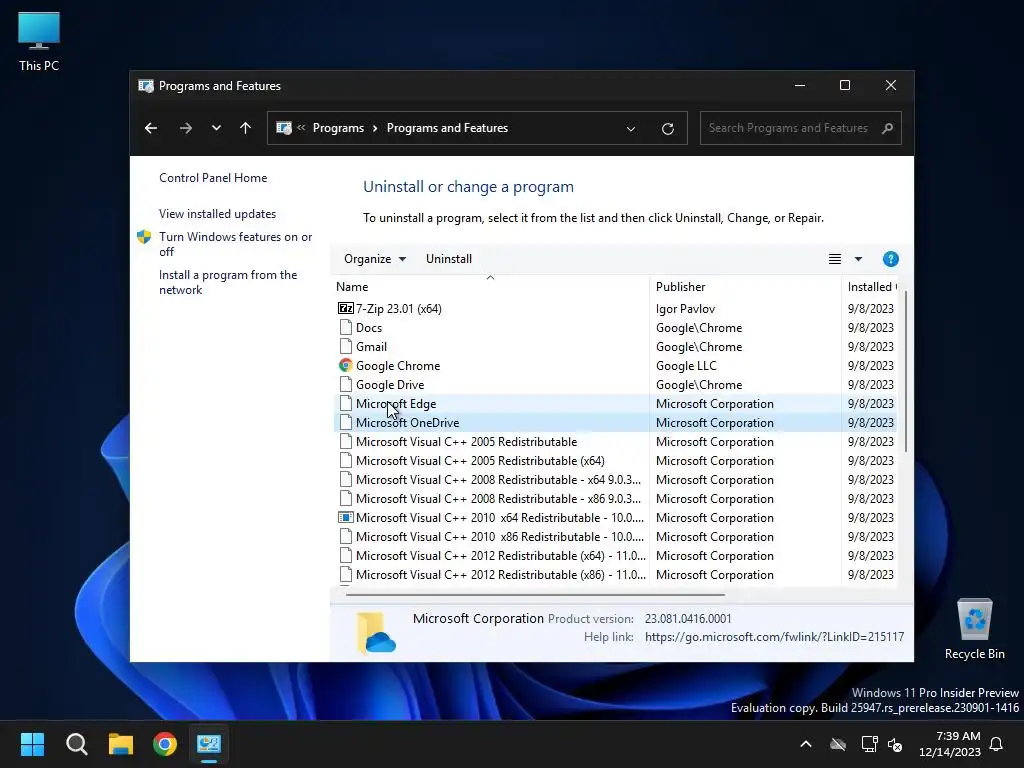Open the notification bell icon

click(x=996, y=744)
